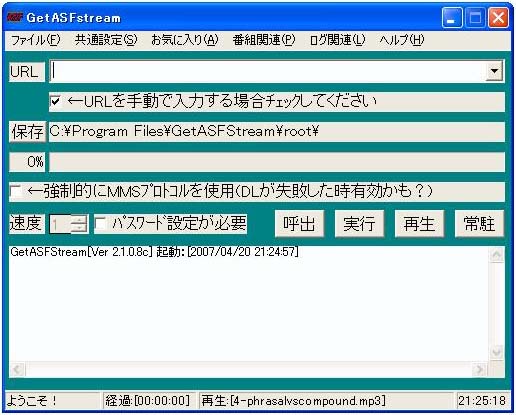Screen dimensions: 516x415
Task: Check the パスワード設定が必要 checkbox
Action: (x=100, y=224)
